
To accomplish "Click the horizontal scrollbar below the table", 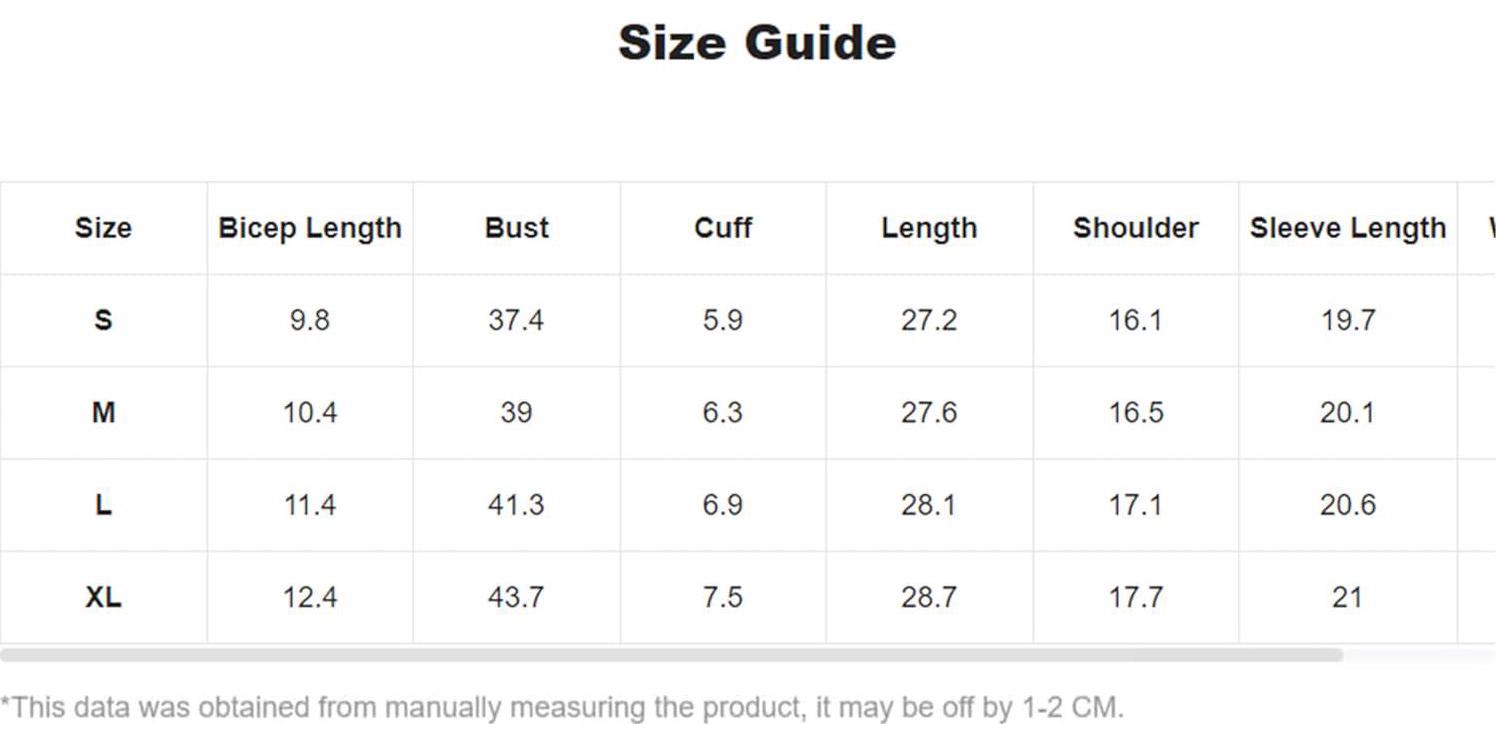I will 670,655.
